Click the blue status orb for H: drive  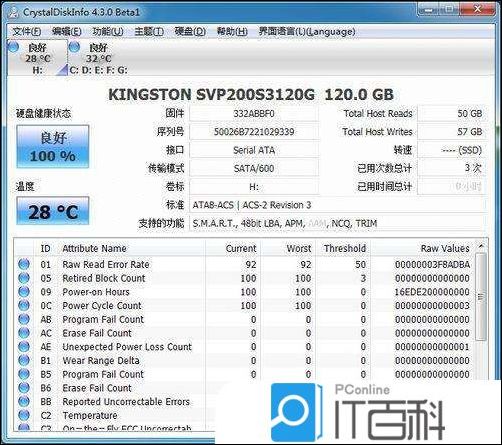[13, 47]
